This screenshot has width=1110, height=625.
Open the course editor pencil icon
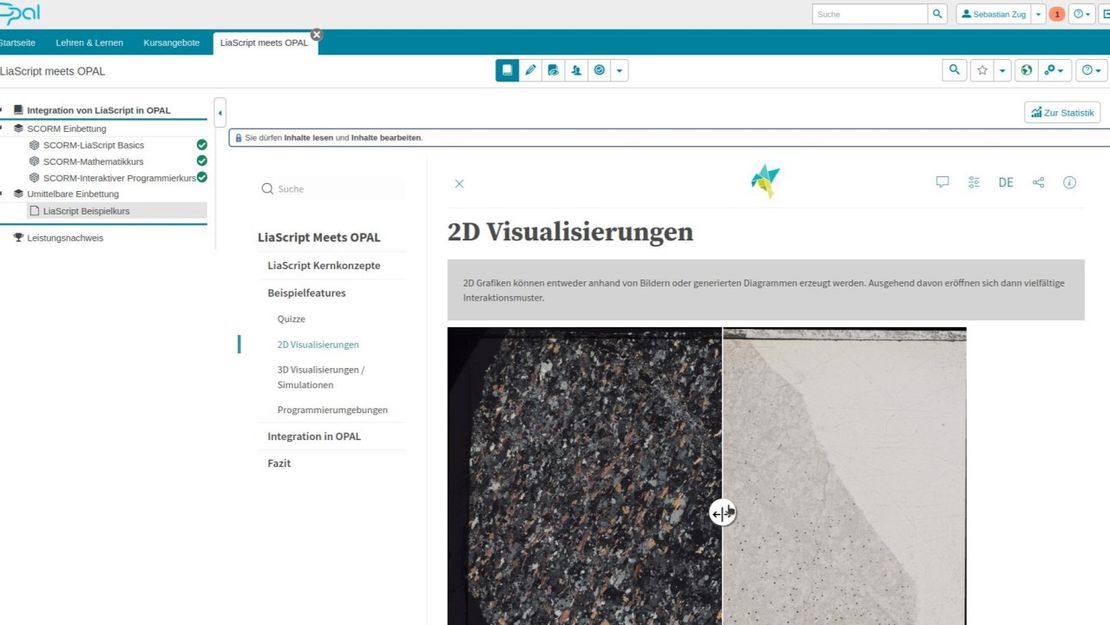coord(530,70)
